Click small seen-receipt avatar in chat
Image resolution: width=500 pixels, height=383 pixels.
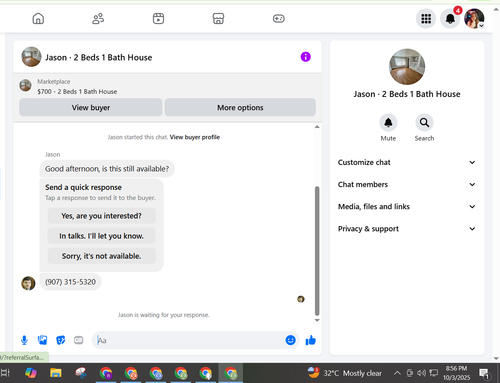(x=301, y=299)
